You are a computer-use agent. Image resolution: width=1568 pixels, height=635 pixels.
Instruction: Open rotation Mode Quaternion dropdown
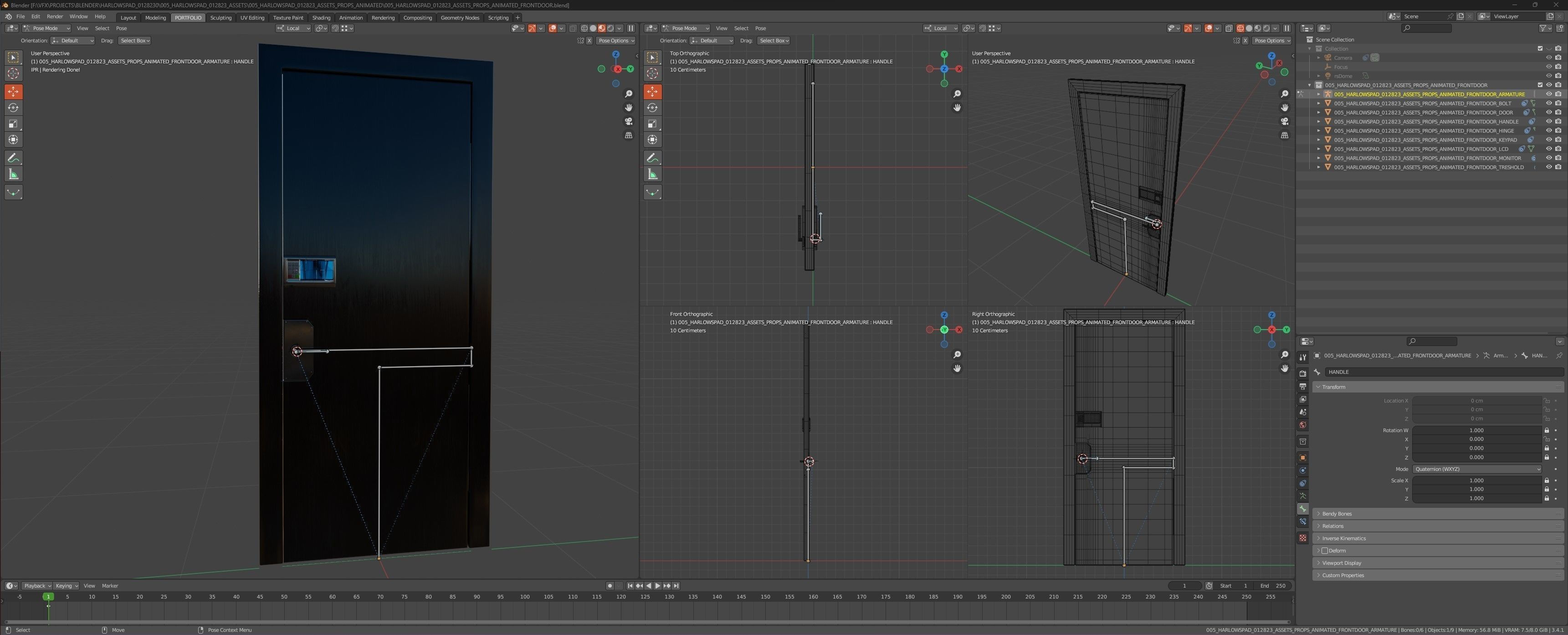click(1477, 470)
